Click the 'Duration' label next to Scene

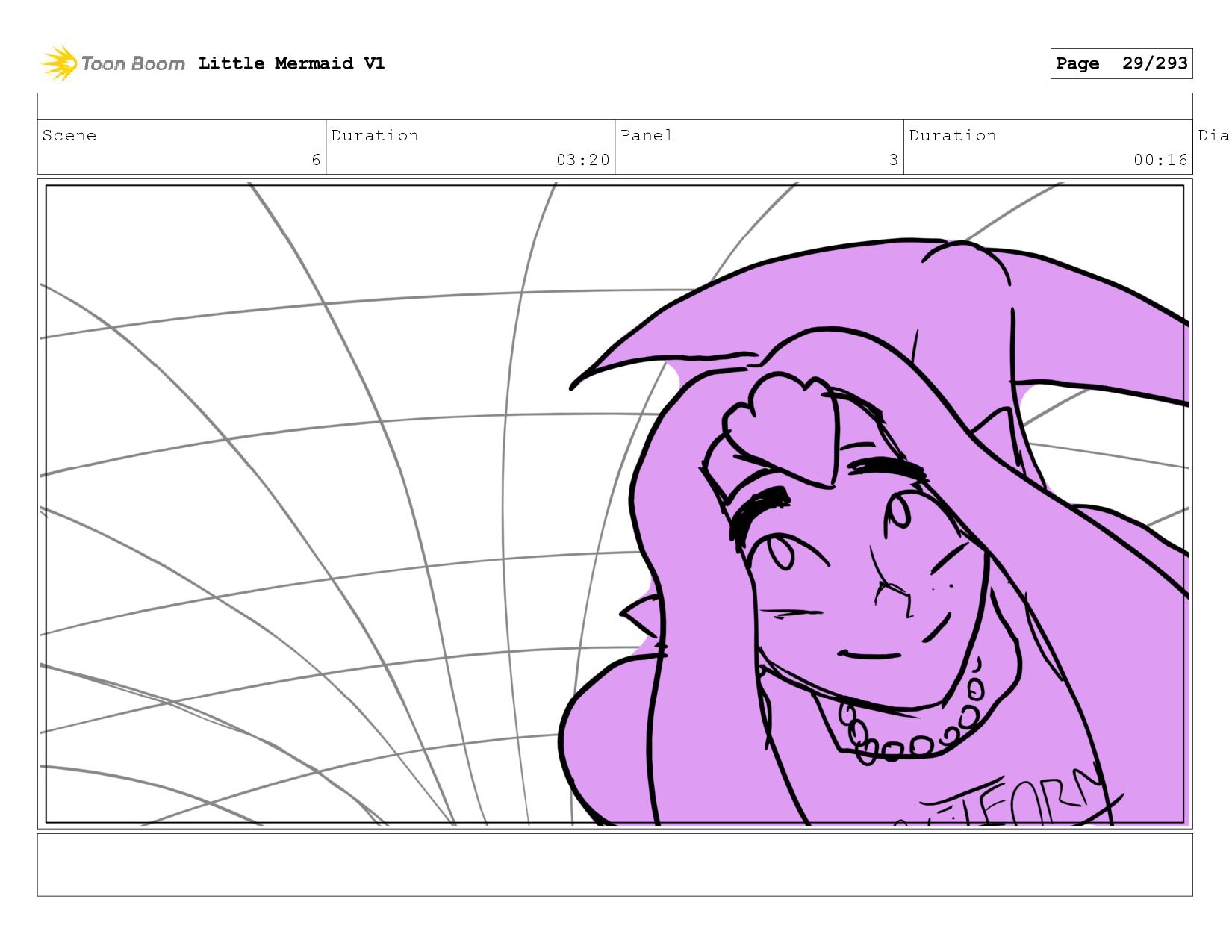click(375, 135)
